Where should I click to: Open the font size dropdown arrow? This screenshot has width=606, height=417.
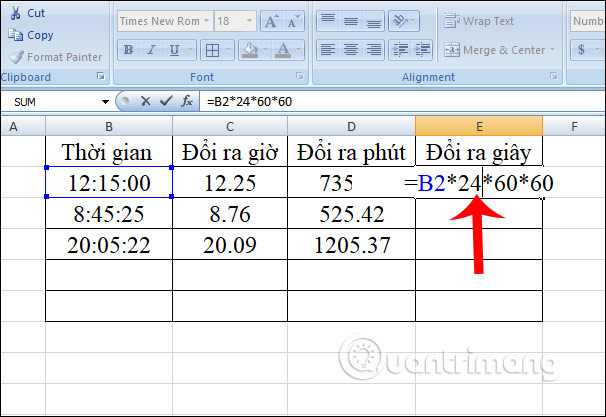[250, 21]
